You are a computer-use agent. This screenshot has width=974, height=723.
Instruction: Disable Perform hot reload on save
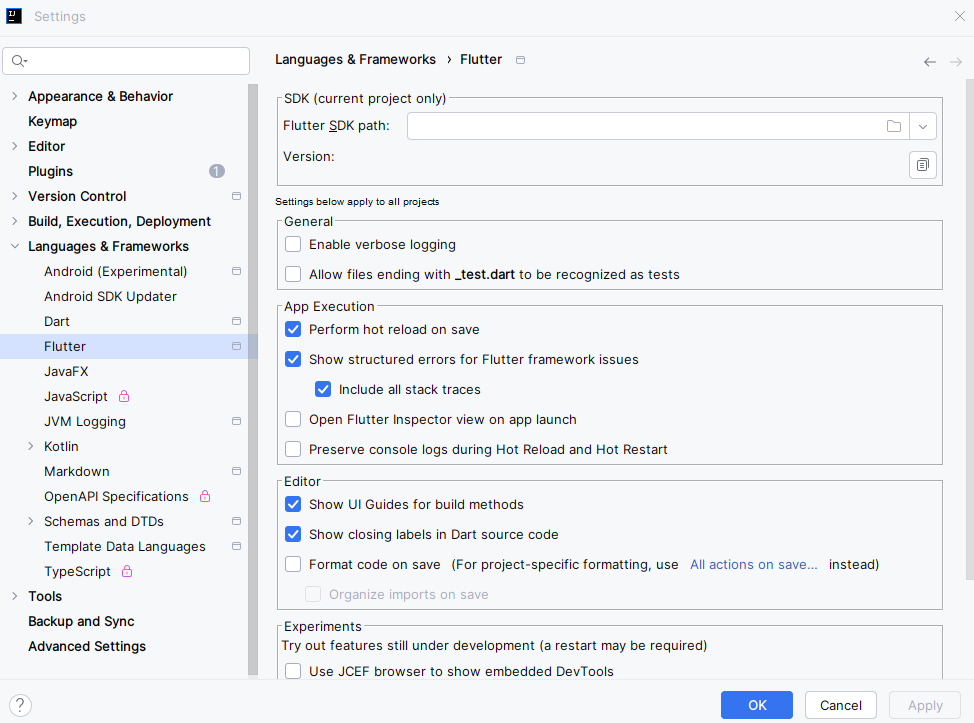293,329
